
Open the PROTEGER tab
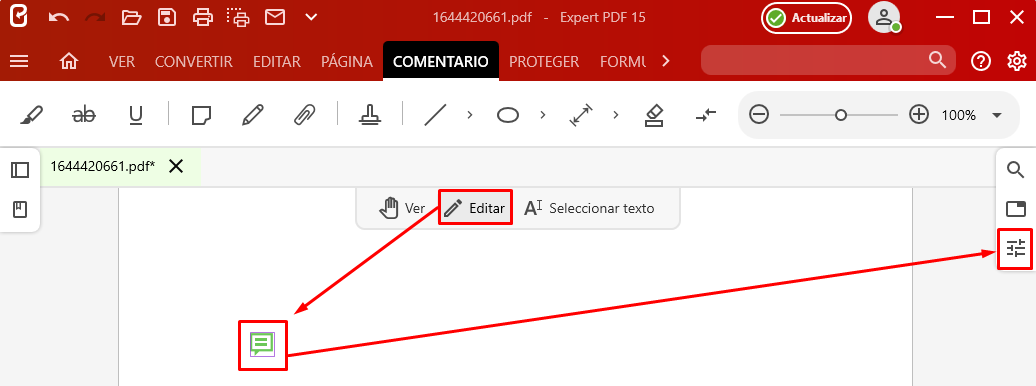click(x=544, y=61)
